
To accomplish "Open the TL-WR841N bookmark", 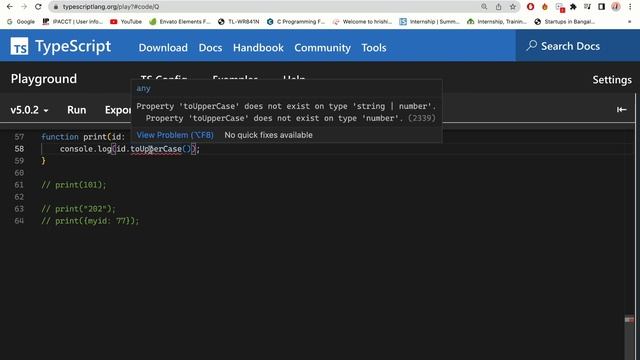I will 238,22.
